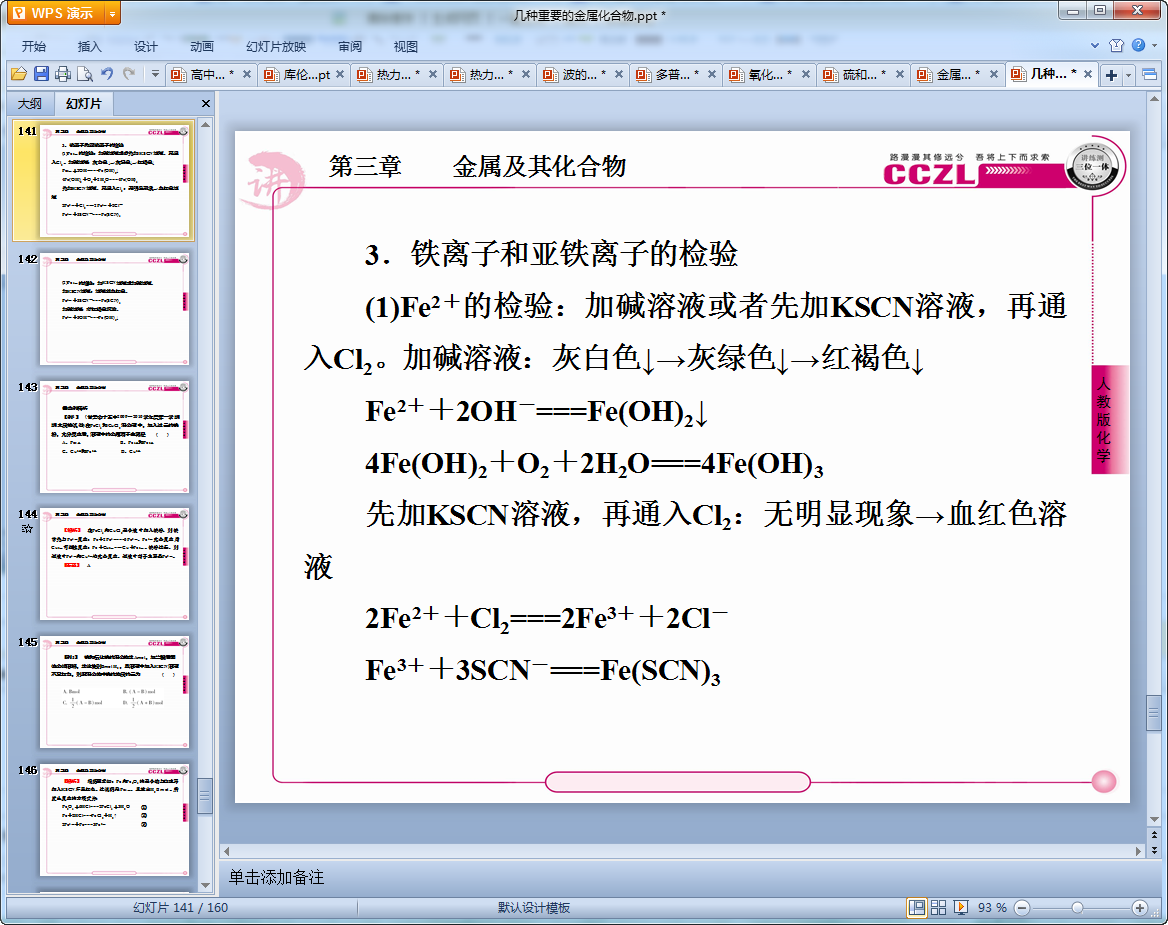Go to previous slide via double-arrow up
The width and height of the screenshot is (1168, 925).
click(x=1155, y=835)
